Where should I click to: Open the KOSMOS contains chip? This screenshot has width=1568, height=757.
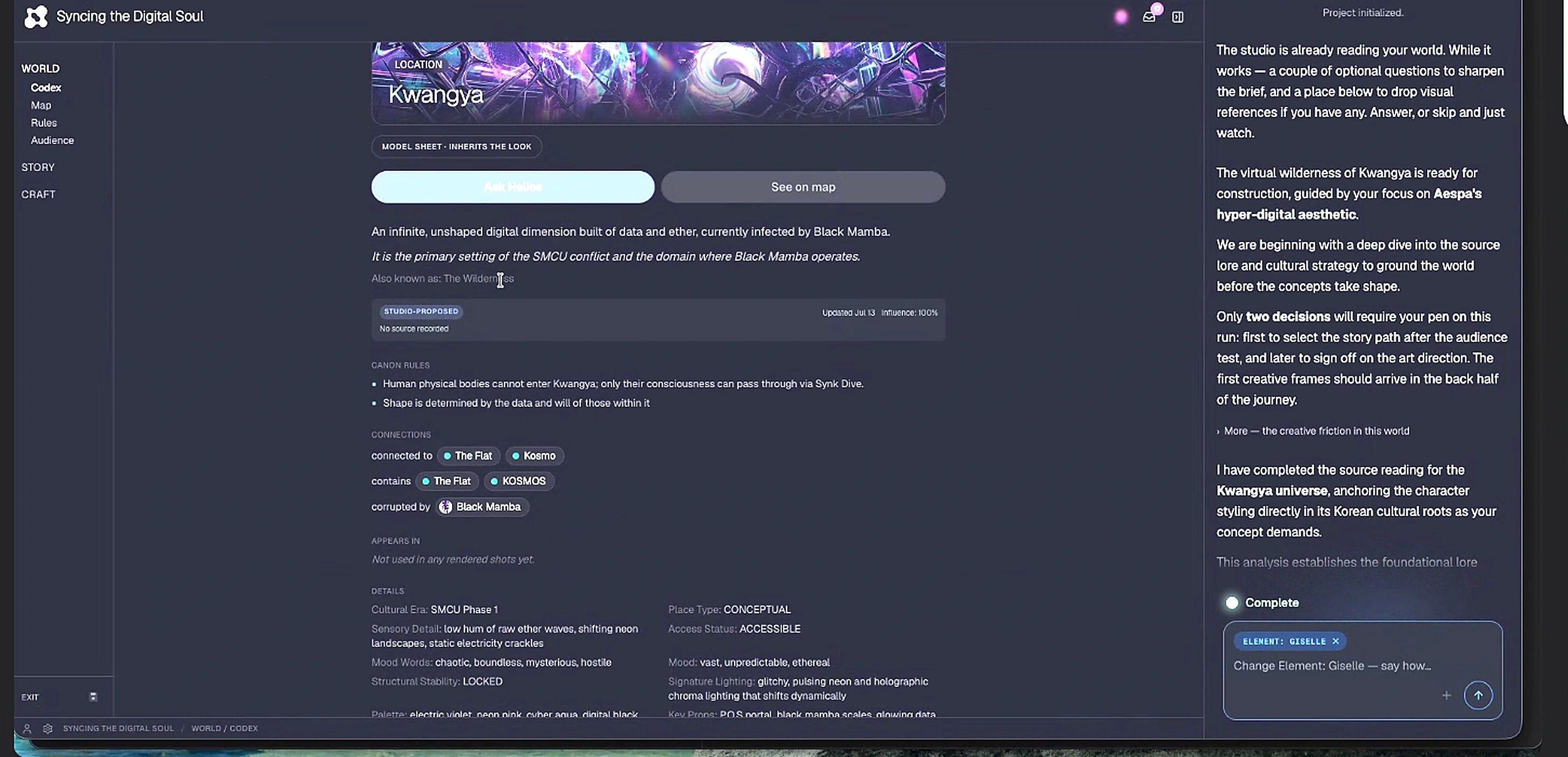(519, 481)
